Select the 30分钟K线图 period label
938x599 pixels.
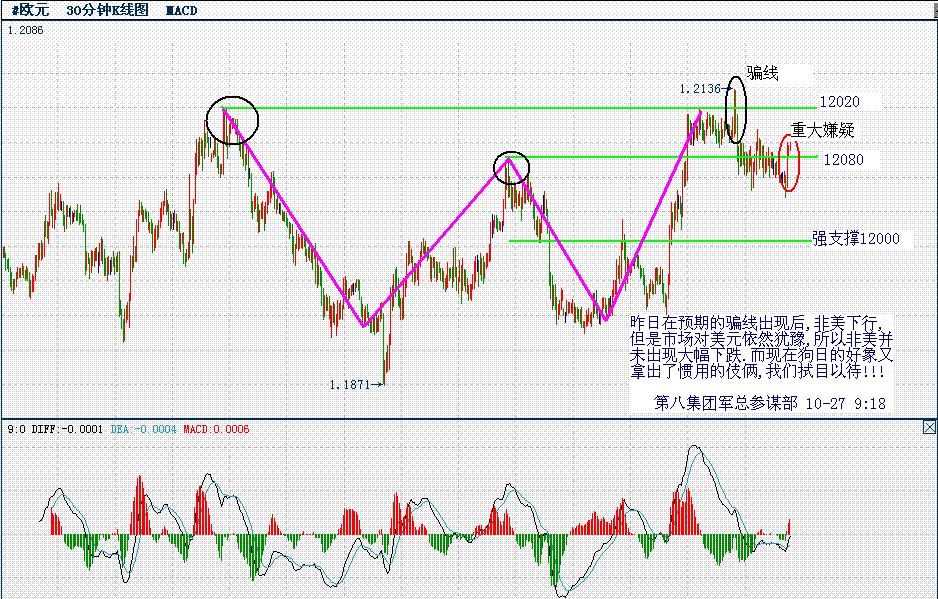point(108,10)
